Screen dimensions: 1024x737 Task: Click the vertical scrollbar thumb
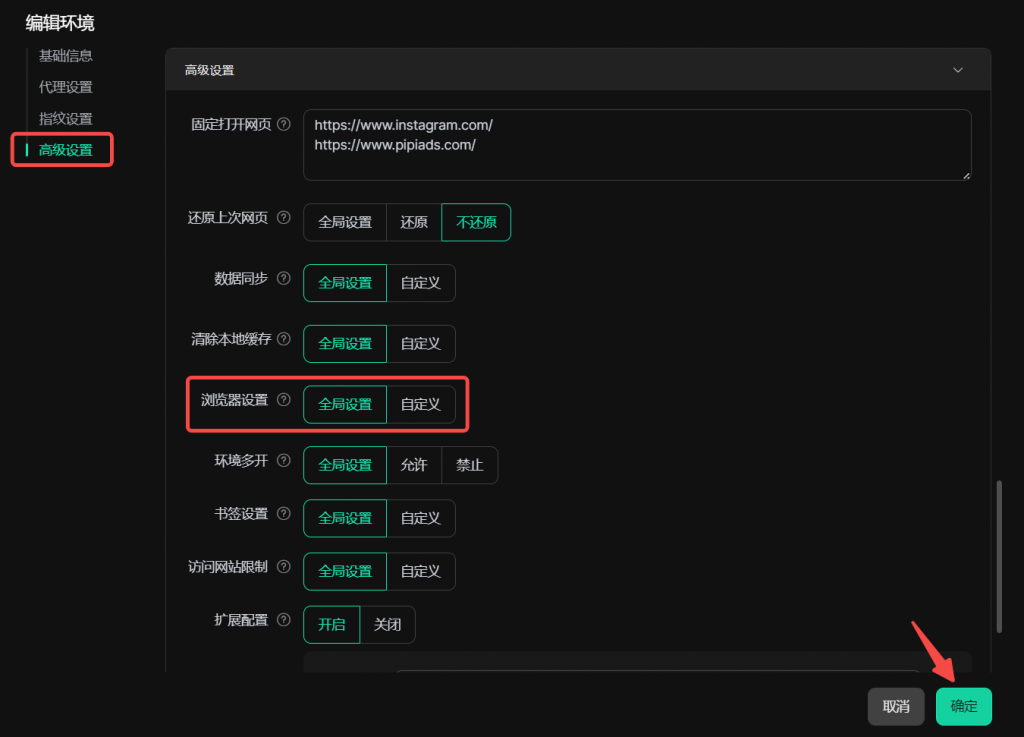(x=1000, y=556)
